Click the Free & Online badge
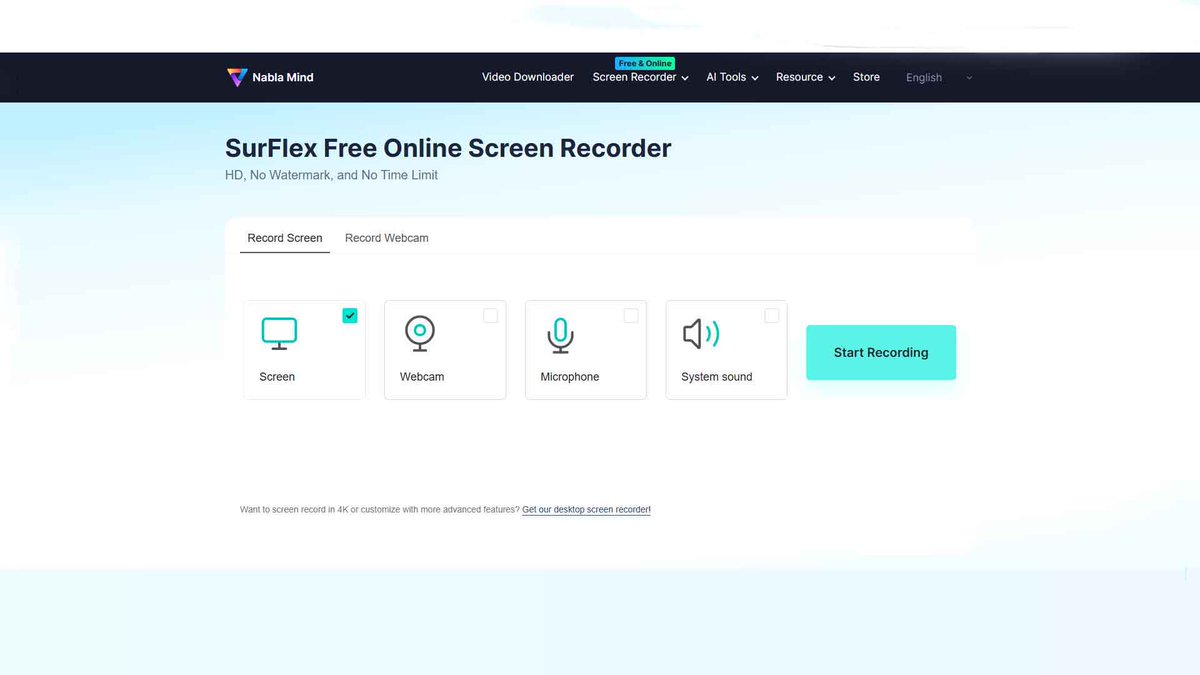This screenshot has width=1200, height=675. [x=645, y=63]
